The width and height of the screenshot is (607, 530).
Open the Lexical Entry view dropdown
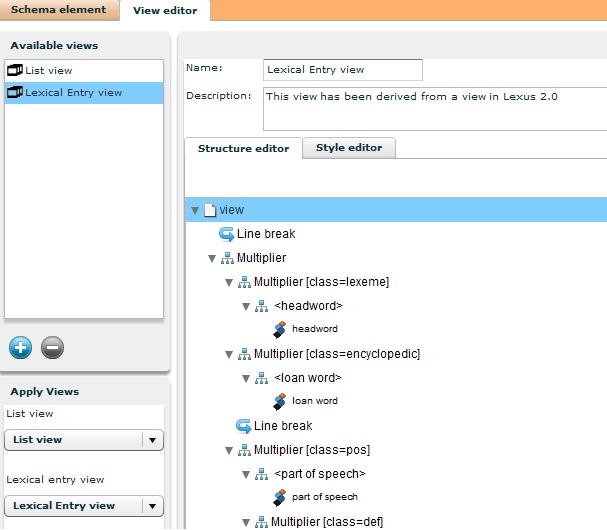(84, 506)
